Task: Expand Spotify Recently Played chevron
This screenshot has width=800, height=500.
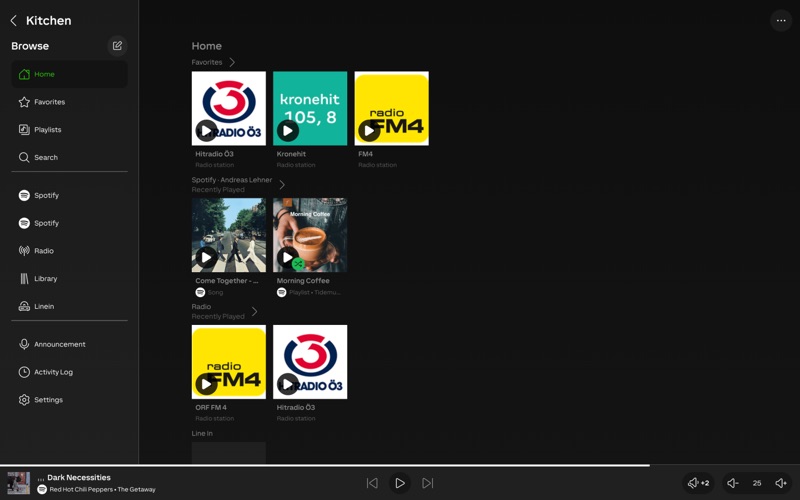Action: [282, 185]
